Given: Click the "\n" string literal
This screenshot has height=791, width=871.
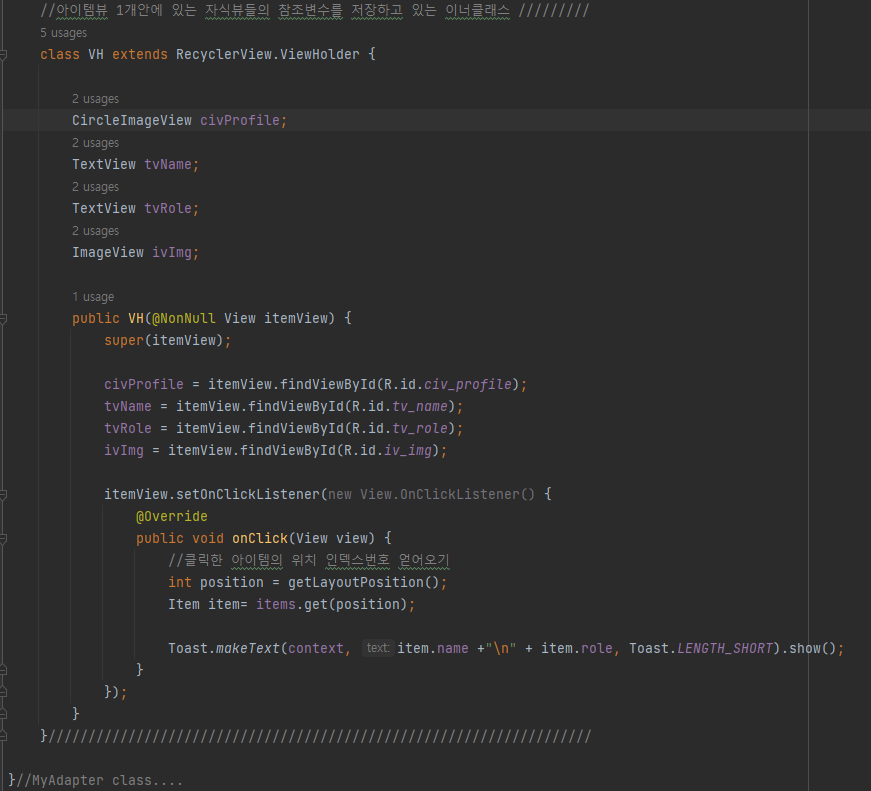Looking at the screenshot, I should (x=500, y=648).
